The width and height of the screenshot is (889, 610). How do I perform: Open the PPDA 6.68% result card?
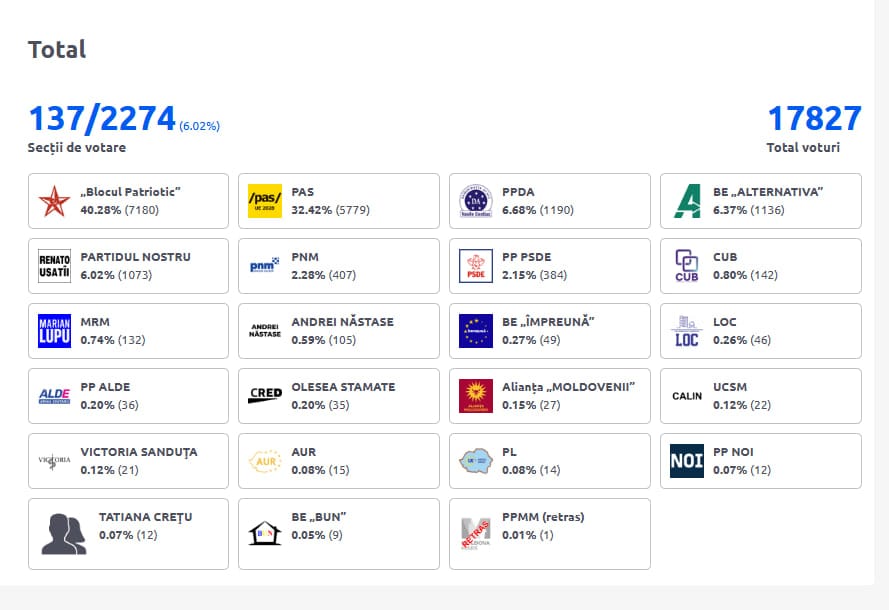point(549,201)
